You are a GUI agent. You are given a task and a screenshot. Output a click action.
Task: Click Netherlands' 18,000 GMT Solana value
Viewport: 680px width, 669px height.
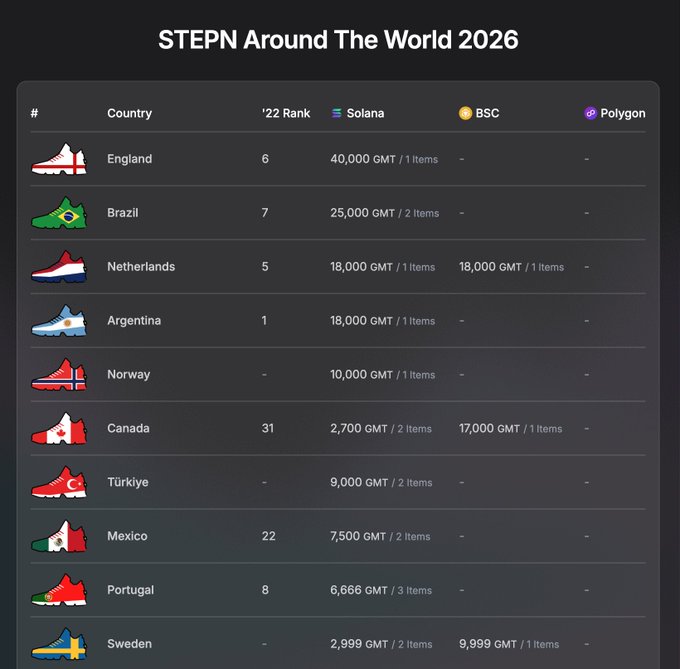[x=361, y=267]
